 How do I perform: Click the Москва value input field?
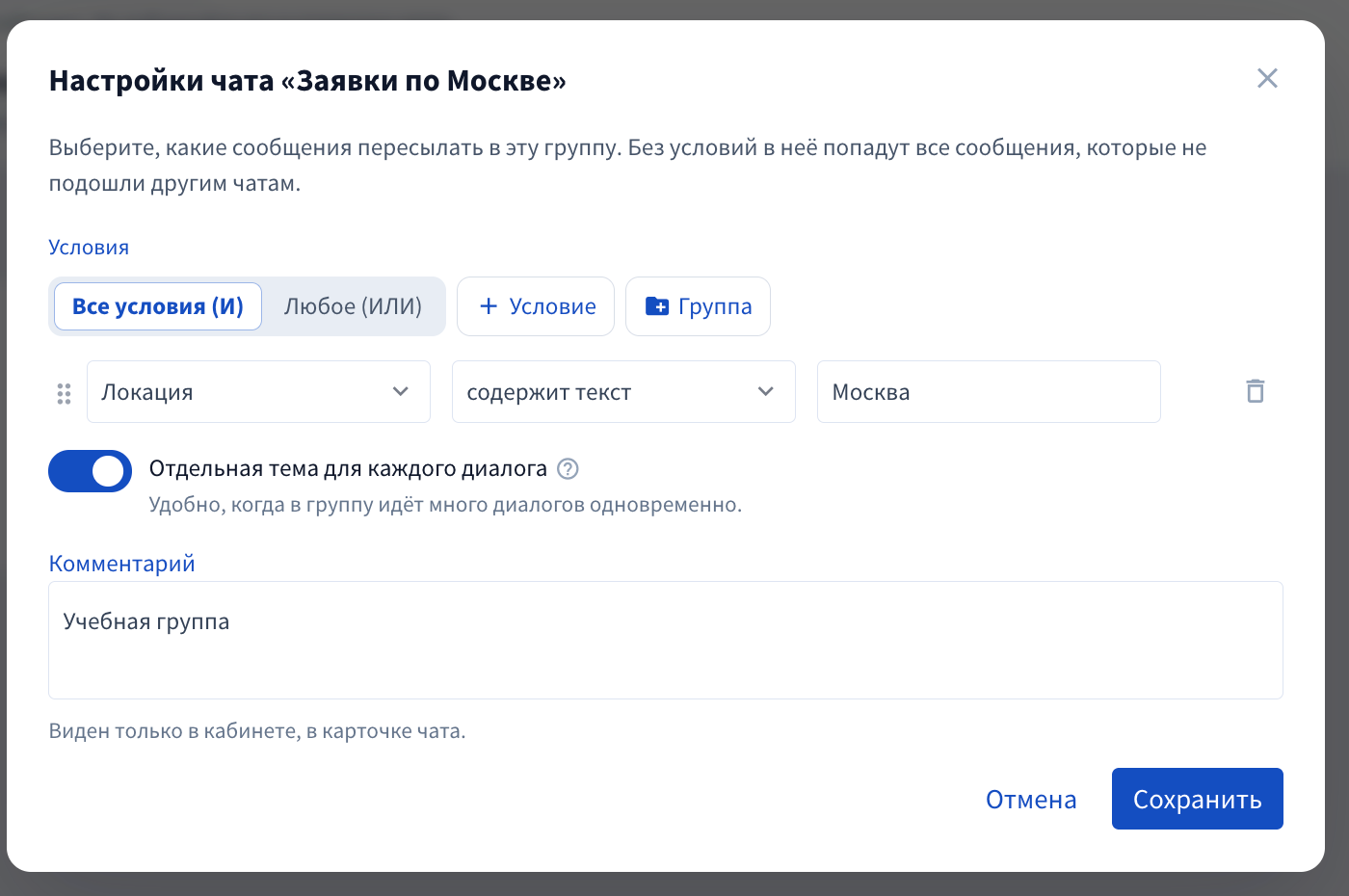pyautogui.click(x=989, y=391)
